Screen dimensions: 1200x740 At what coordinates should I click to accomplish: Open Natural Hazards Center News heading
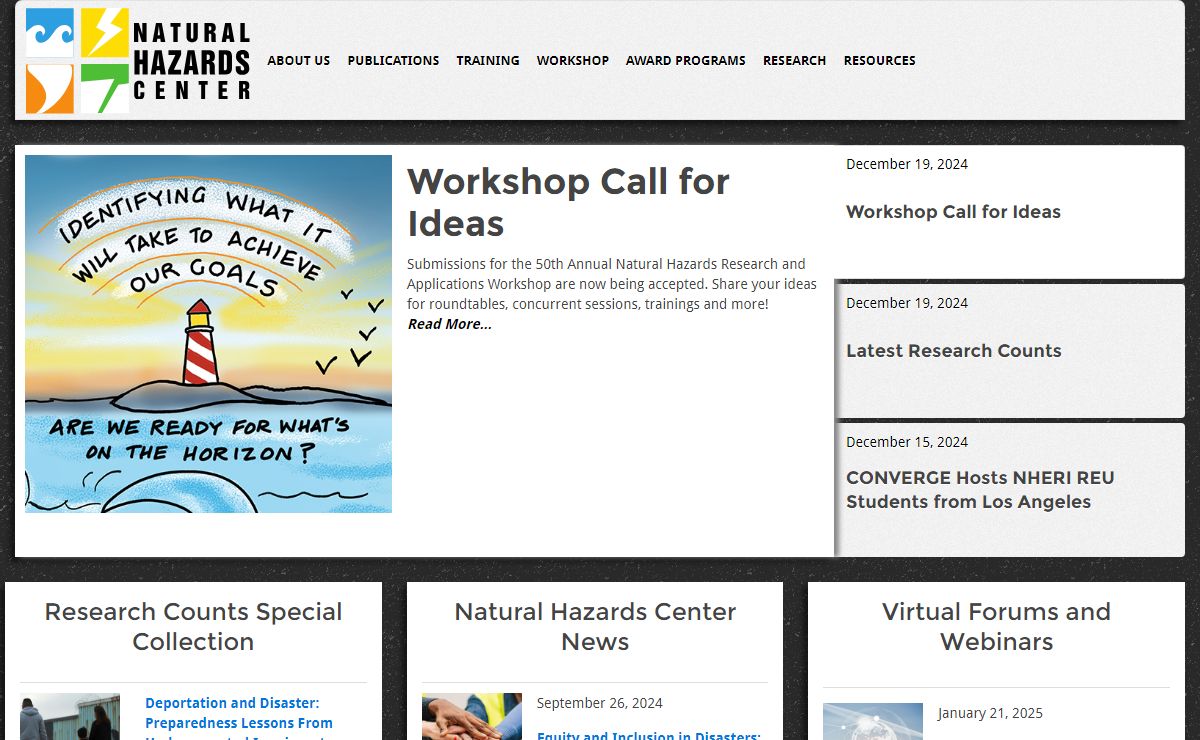coord(595,626)
